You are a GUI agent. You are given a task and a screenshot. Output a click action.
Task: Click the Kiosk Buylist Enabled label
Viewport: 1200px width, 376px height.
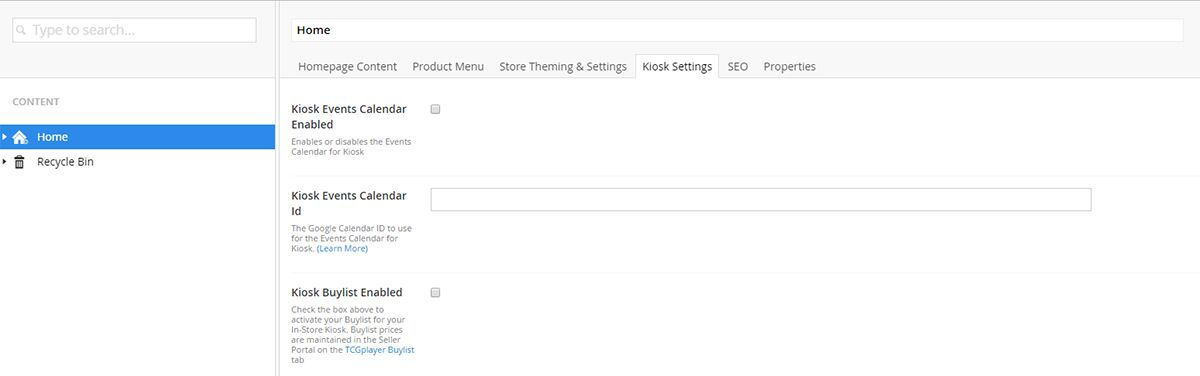coord(347,293)
